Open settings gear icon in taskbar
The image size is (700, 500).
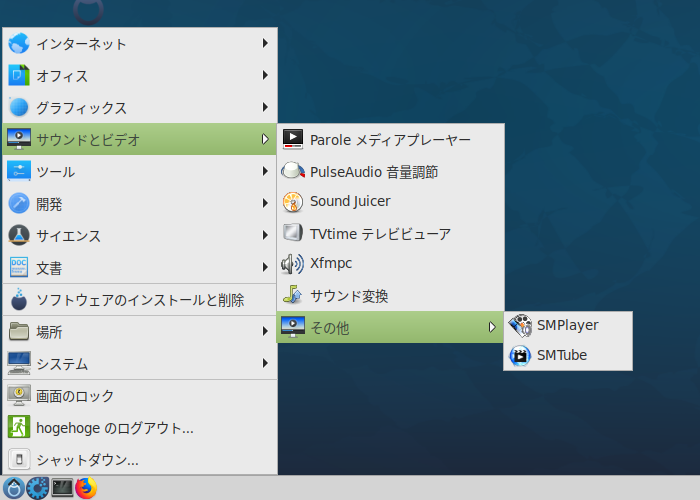click(38, 488)
